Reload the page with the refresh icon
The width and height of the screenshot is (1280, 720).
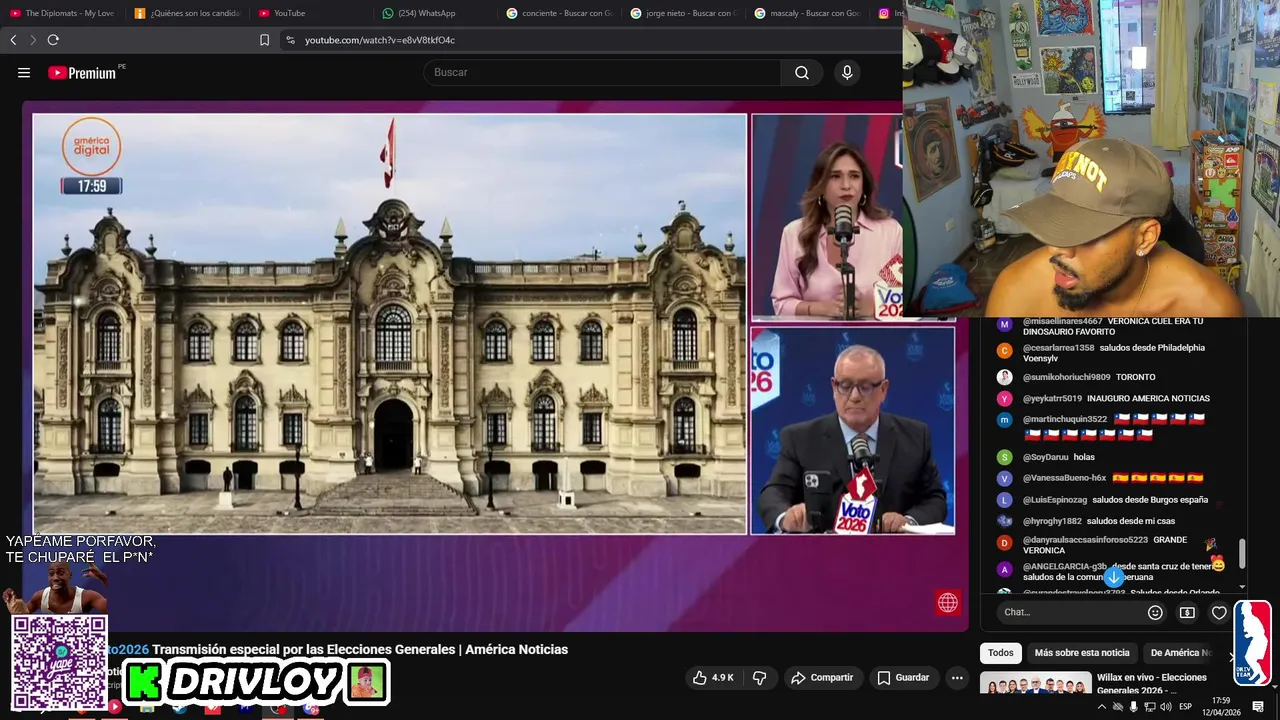(53, 40)
